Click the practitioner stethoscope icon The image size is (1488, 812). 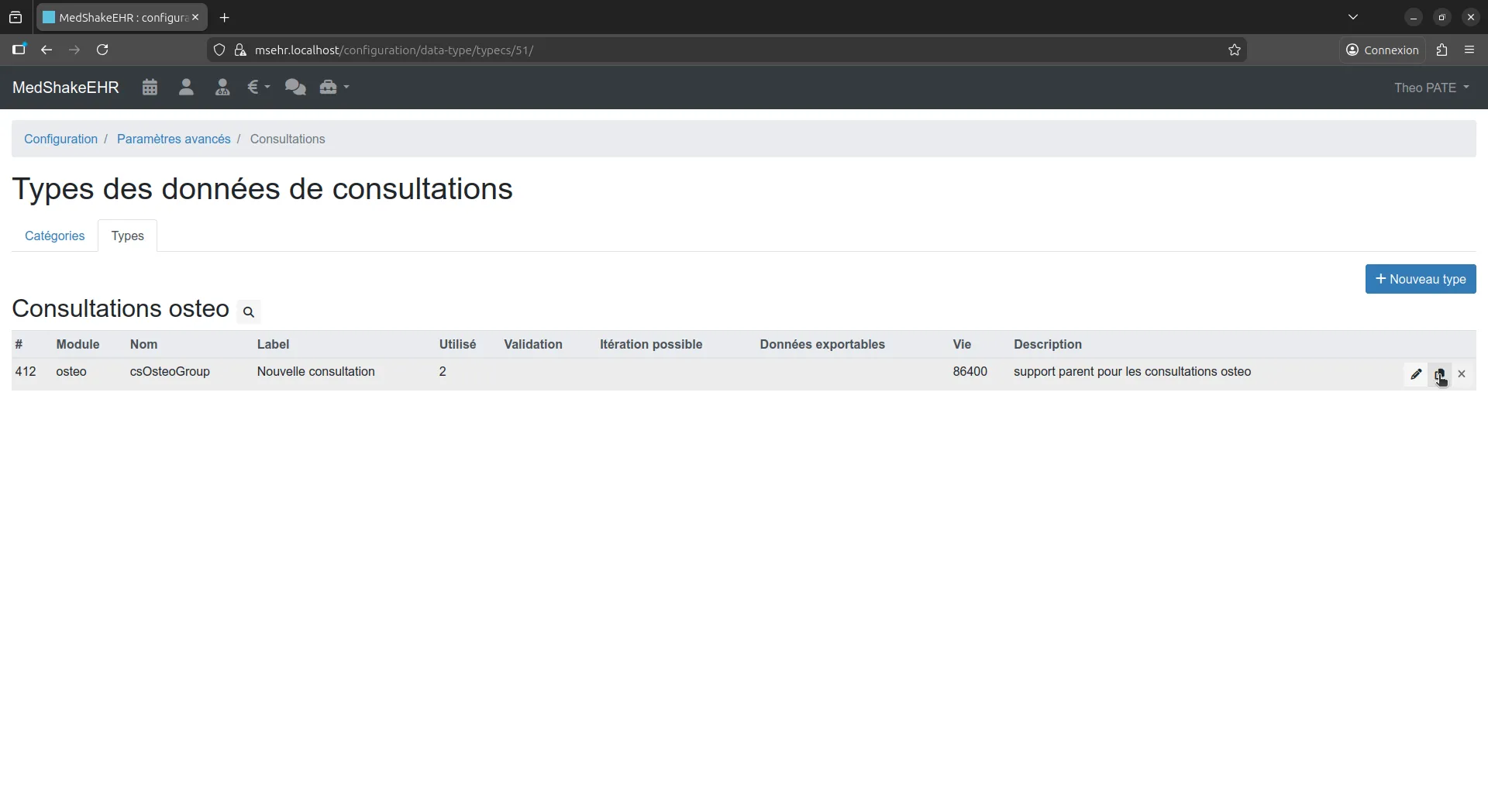(x=222, y=87)
